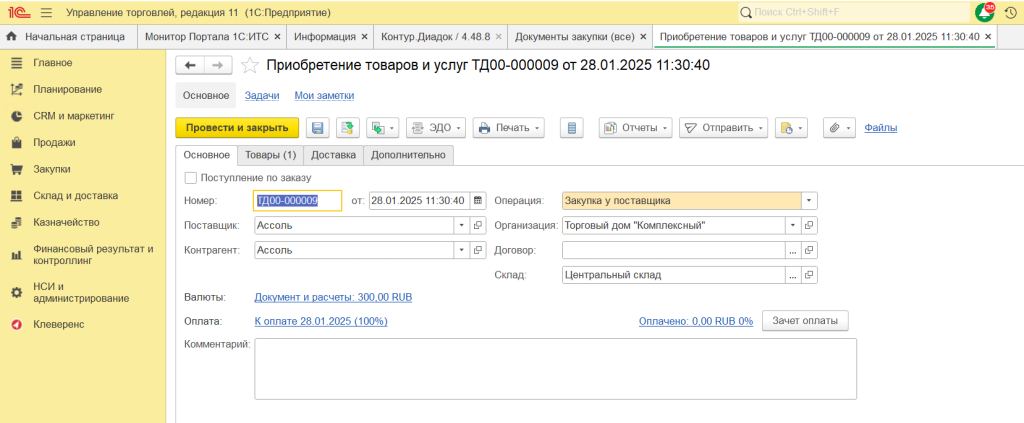The width and height of the screenshot is (1024, 423).
Task: Click the 1C logo icon
Action: (18, 12)
